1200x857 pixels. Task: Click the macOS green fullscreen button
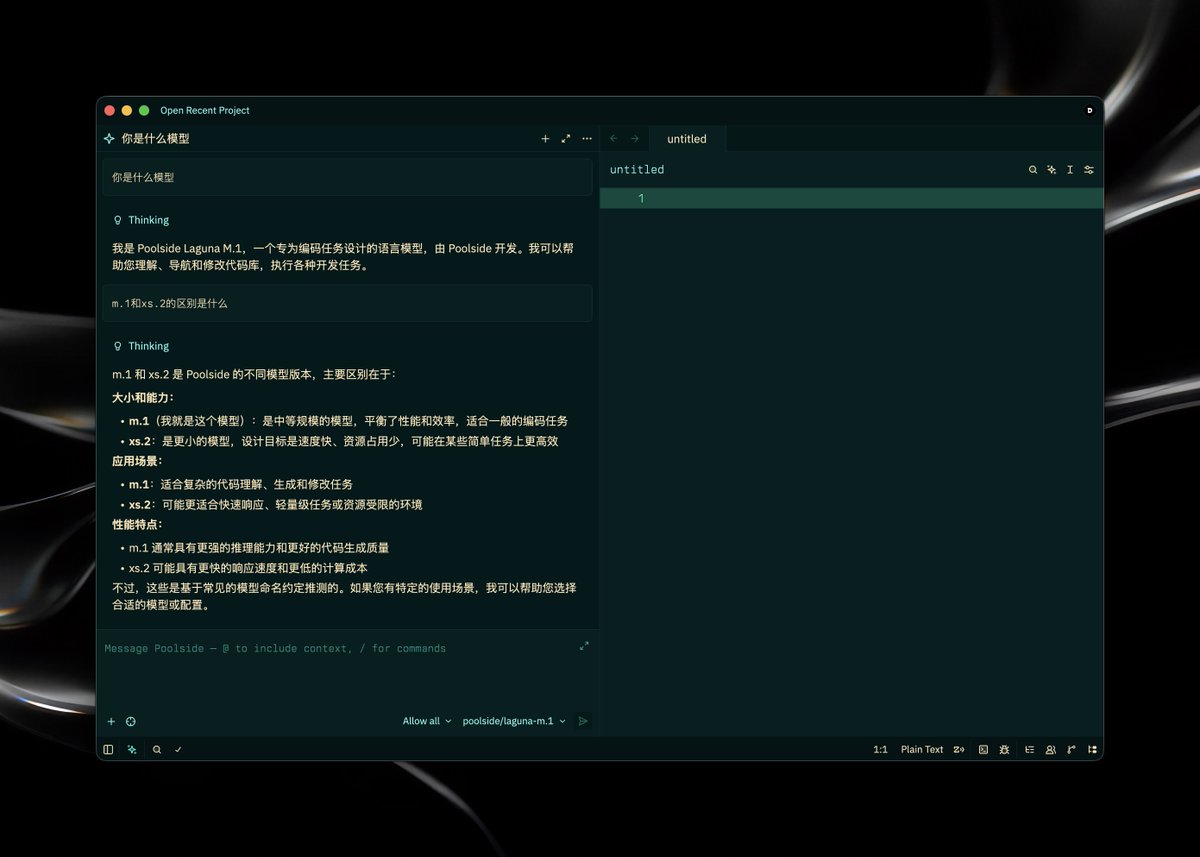click(x=144, y=111)
